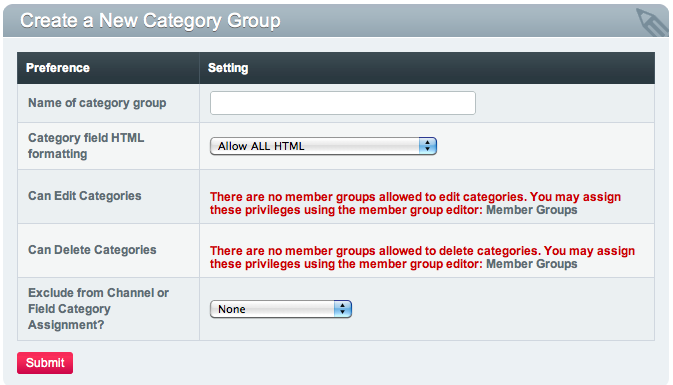The height and width of the screenshot is (385, 673).
Task: Click the red edit categories warning message
Action: tap(415, 203)
